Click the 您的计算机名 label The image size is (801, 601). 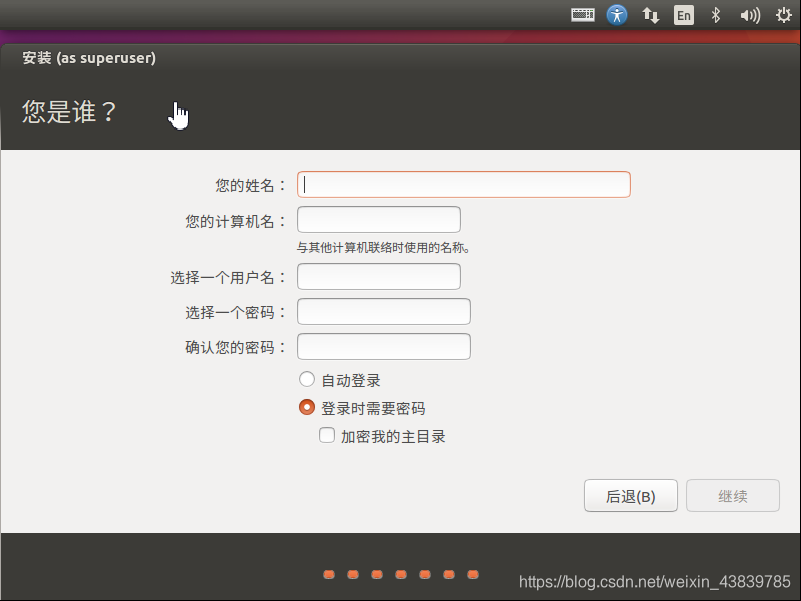235,221
